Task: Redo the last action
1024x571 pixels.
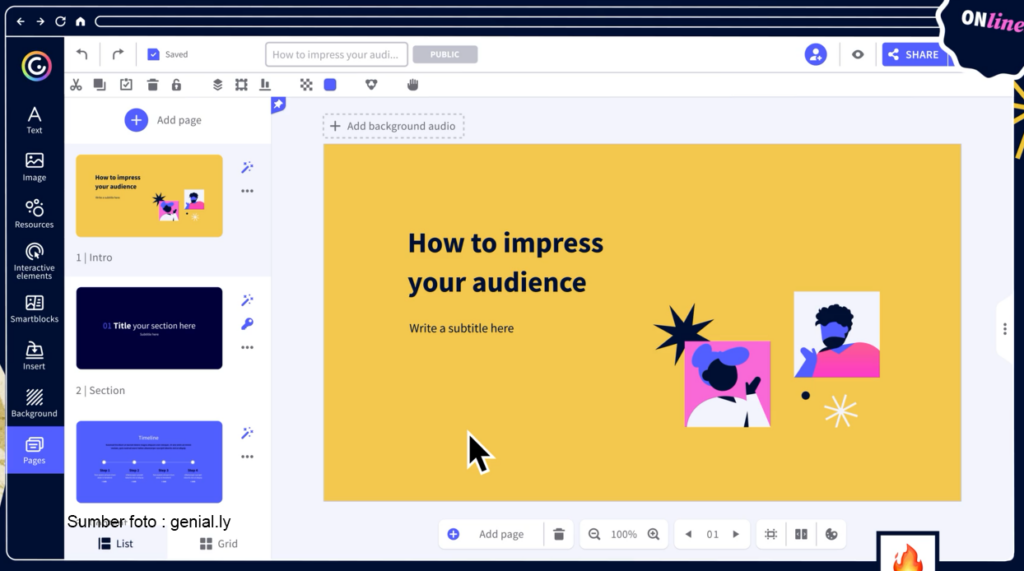Action: 118,54
